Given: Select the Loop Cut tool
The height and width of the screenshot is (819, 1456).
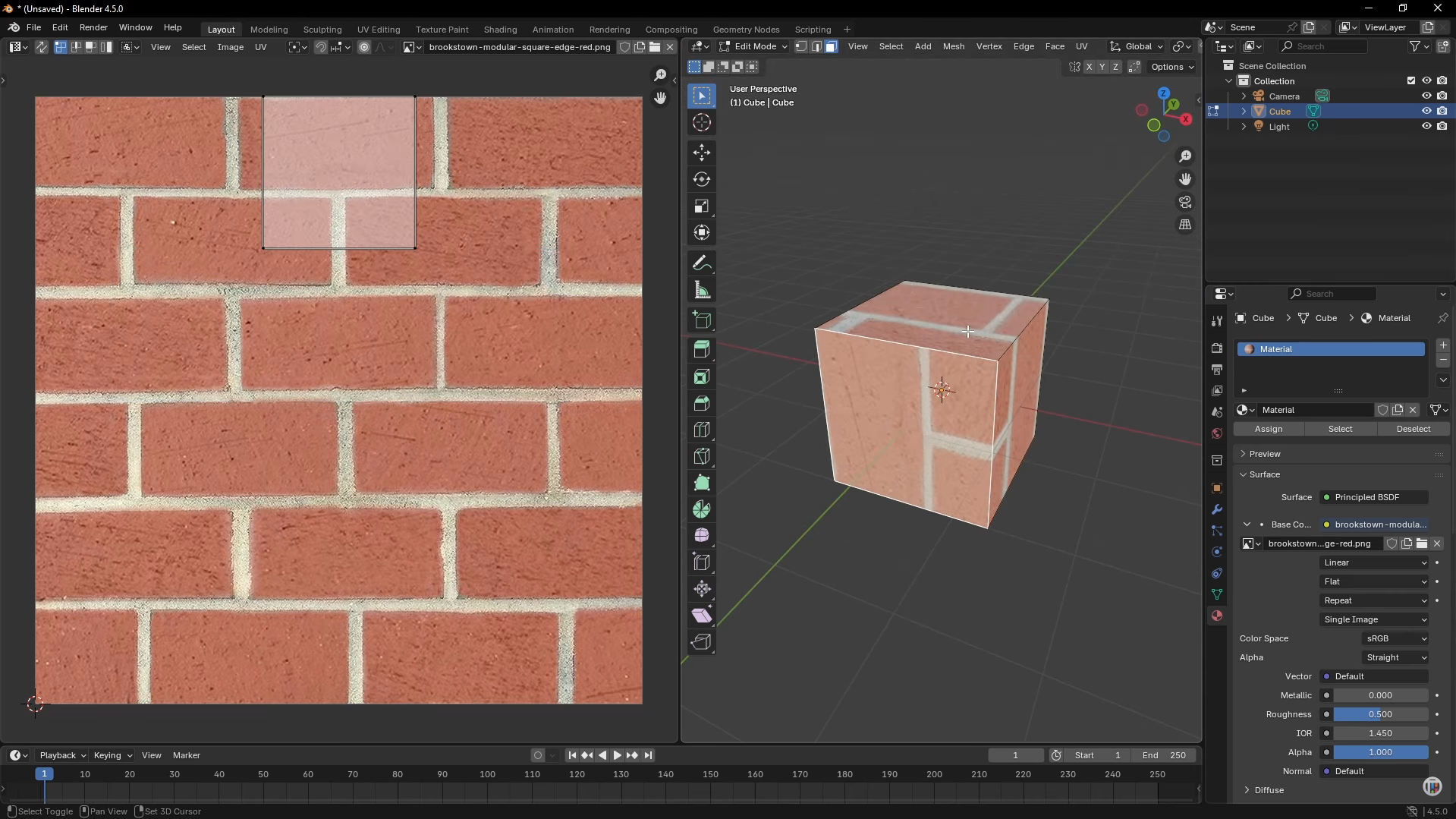Looking at the screenshot, I should pos(702,430).
